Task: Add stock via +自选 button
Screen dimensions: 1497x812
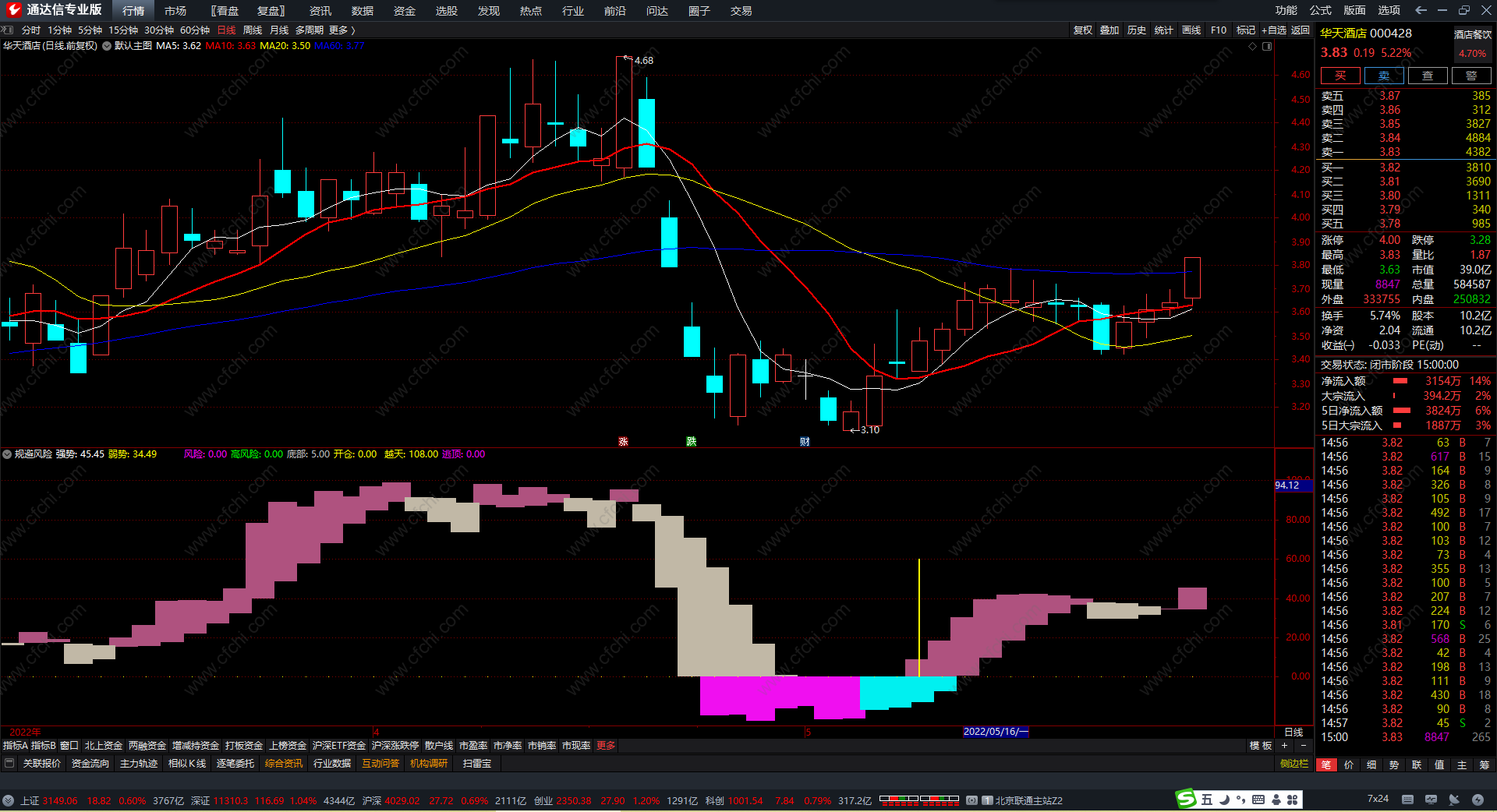Action: point(1274,30)
